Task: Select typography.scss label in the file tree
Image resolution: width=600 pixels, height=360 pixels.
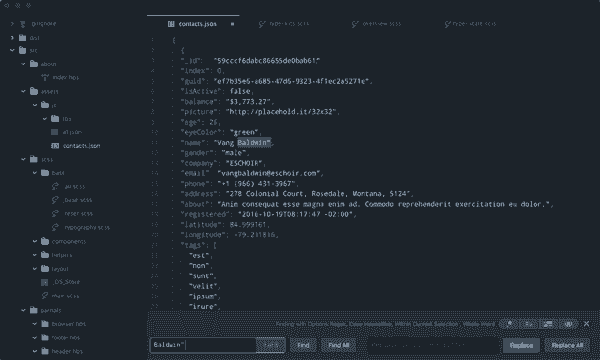Action: pyautogui.click(x=87, y=227)
